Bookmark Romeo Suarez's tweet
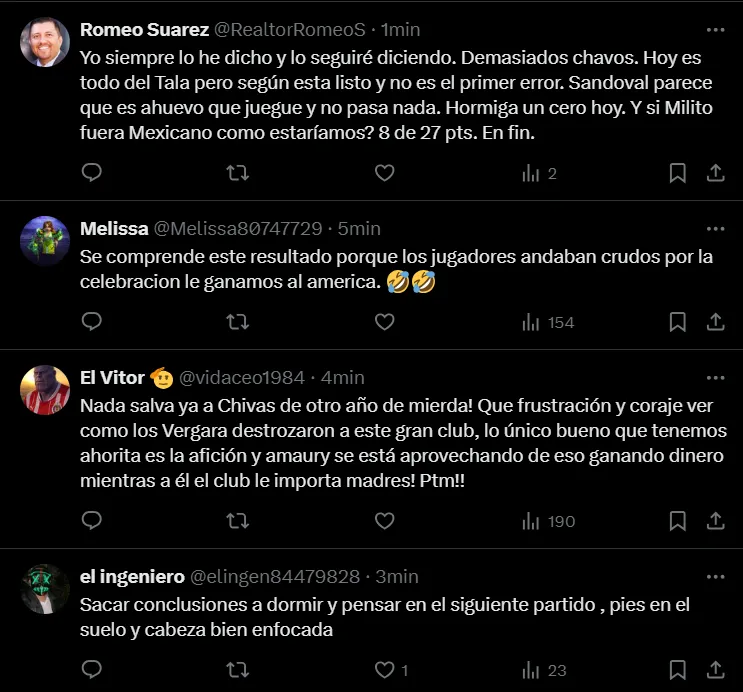Viewport: 743px width, 692px height. [677, 173]
